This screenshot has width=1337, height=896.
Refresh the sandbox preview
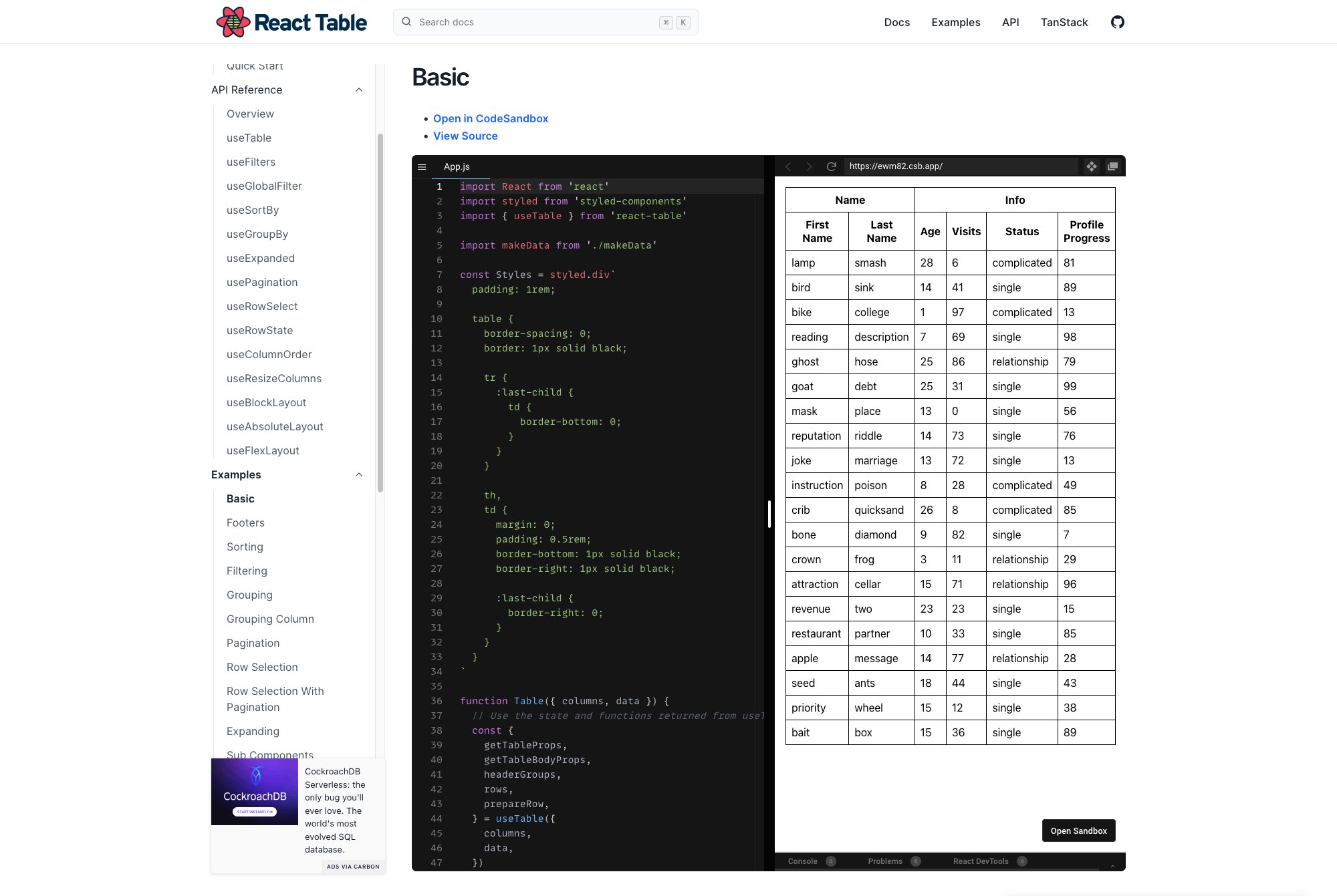[831, 166]
